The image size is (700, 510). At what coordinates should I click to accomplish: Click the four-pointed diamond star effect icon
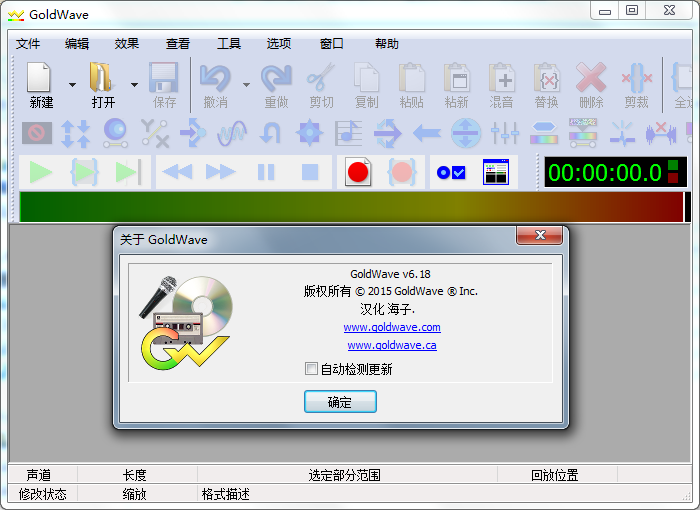[309, 133]
